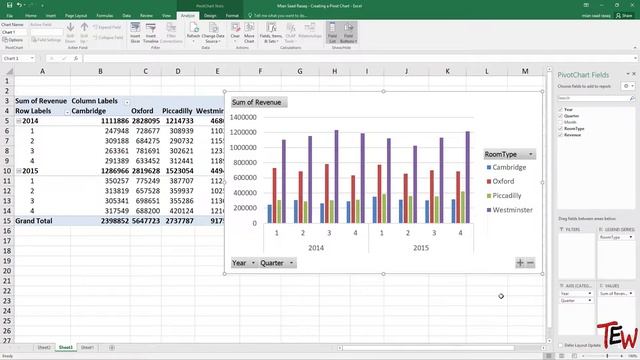The width and height of the screenshot is (640, 360).
Task: Save the workbook from Quick Access Toolbar
Action: point(9,5)
